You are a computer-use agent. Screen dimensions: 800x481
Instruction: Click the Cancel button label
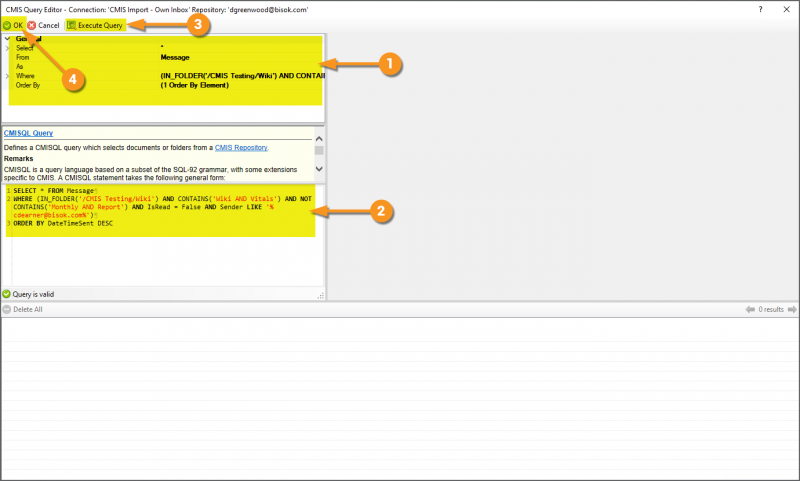(x=48, y=25)
